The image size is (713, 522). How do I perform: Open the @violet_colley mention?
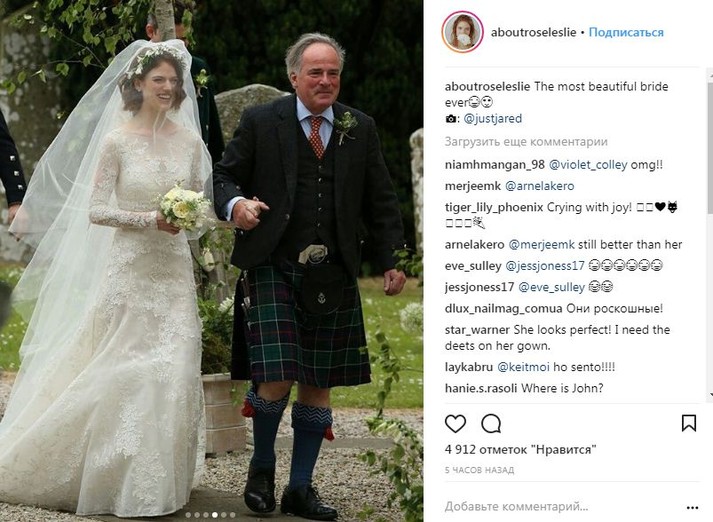(x=588, y=165)
